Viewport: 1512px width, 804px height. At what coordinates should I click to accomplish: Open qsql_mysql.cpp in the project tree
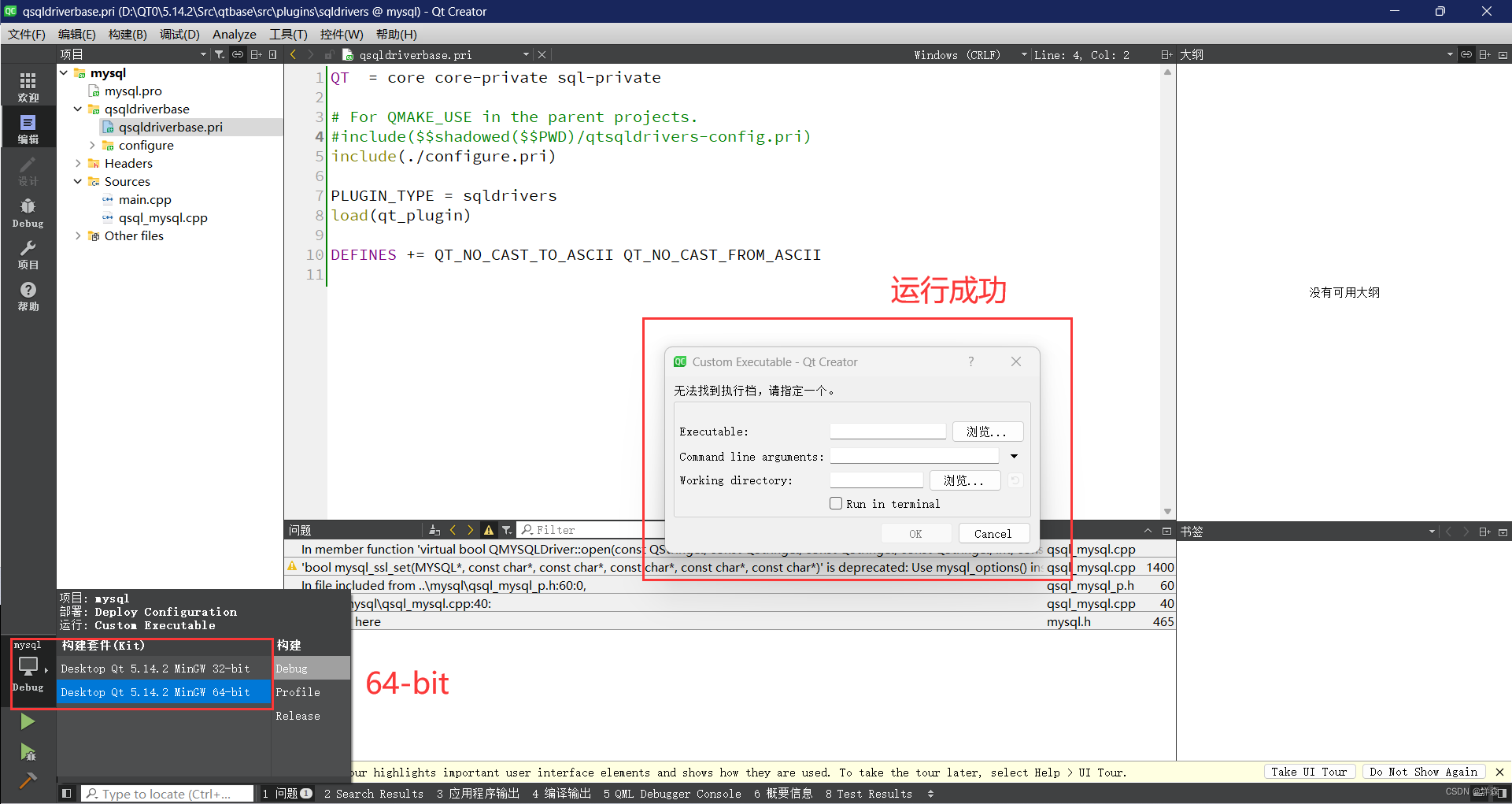[163, 217]
